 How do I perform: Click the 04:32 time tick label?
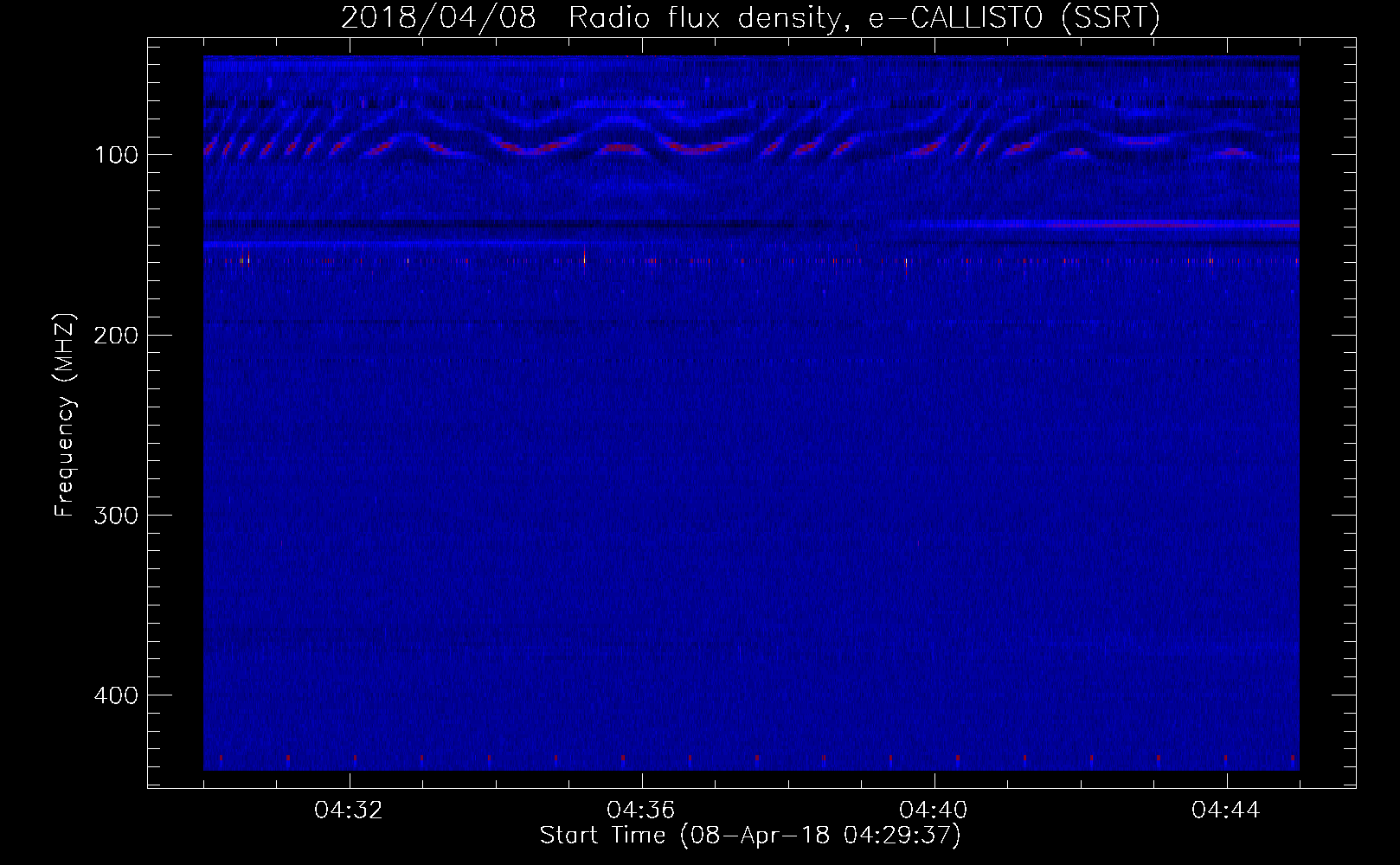[x=349, y=811]
